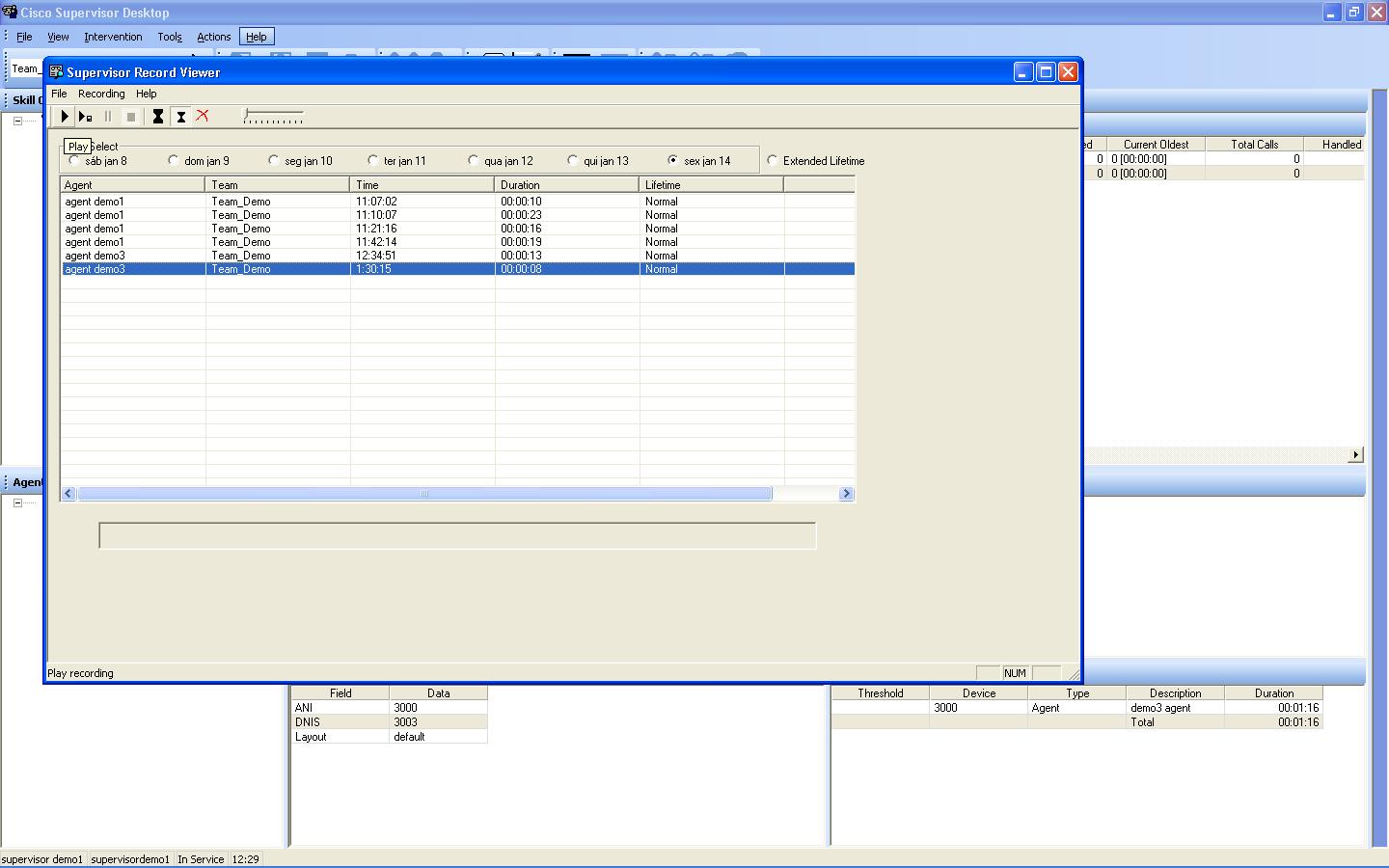Sort recordings by Agent column header

tap(132, 184)
